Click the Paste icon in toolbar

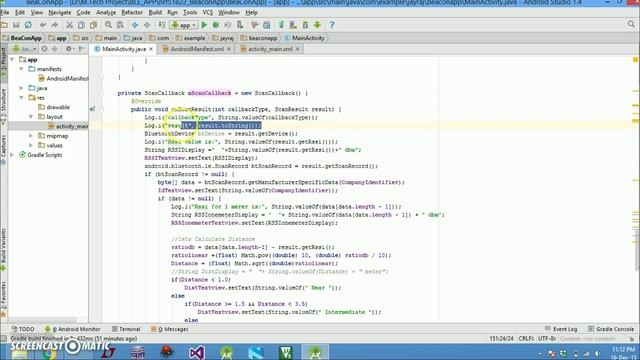point(93,25)
